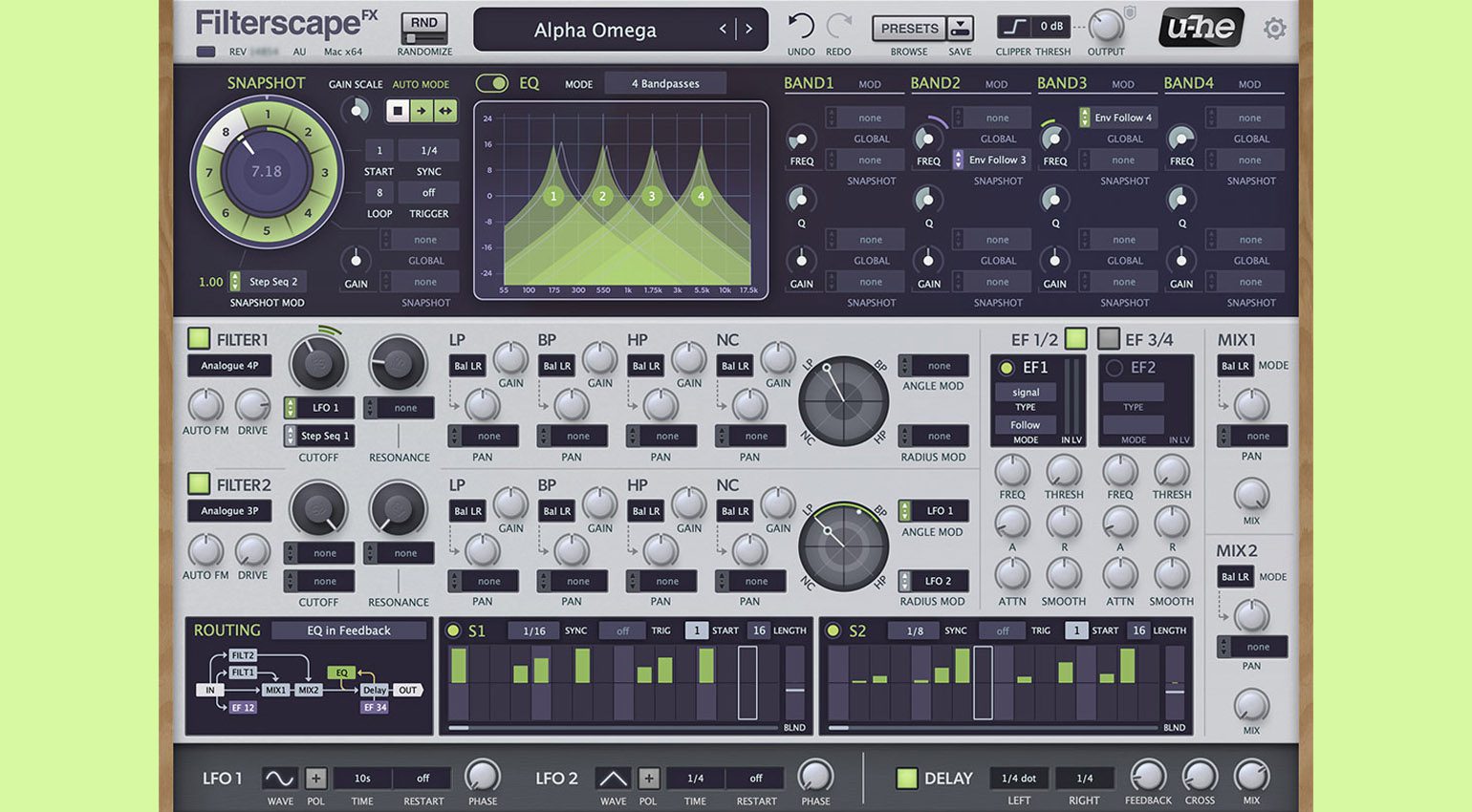The height and width of the screenshot is (812, 1472).
Task: Click the snapshot morph dial center
Action: pyautogui.click(x=267, y=172)
